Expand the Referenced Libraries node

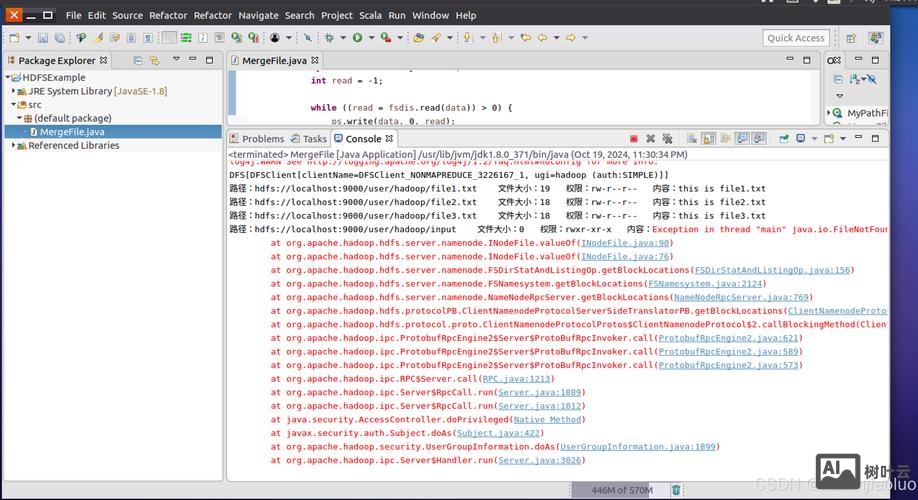point(14,145)
